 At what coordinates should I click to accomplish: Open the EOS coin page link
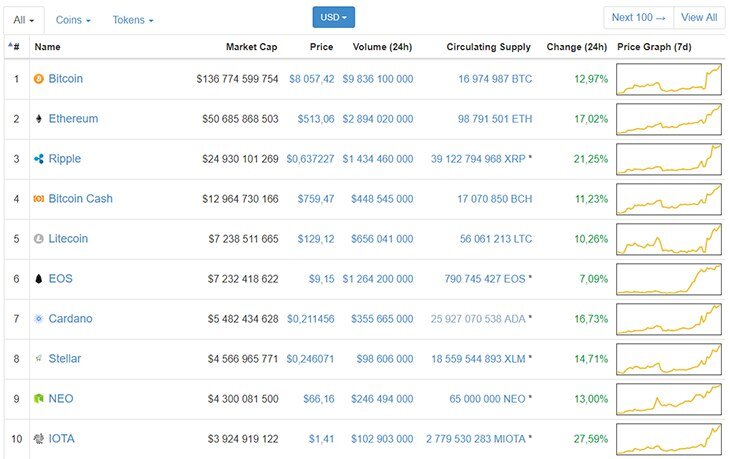tap(61, 279)
